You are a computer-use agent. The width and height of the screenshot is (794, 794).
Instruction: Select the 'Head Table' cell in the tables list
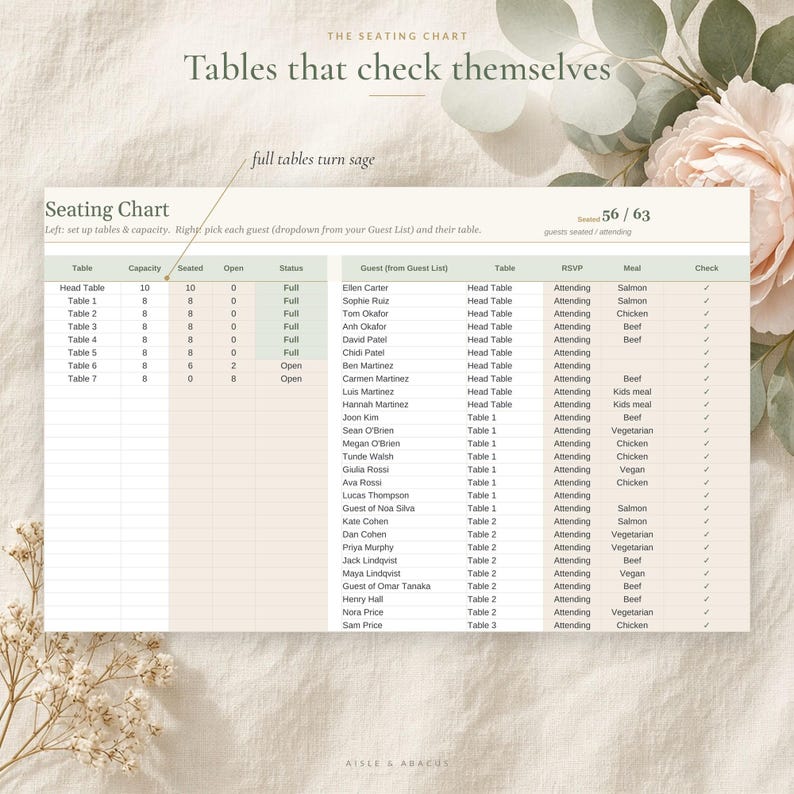[82, 288]
